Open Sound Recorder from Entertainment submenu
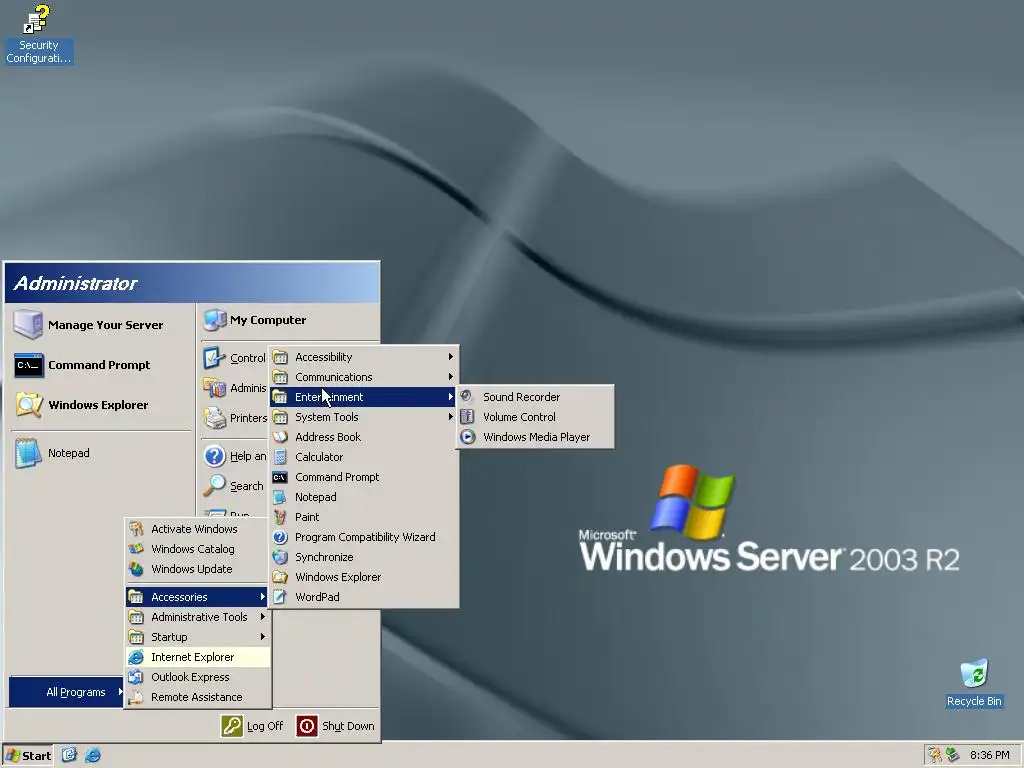Viewport: 1024px width, 768px height. click(535, 397)
